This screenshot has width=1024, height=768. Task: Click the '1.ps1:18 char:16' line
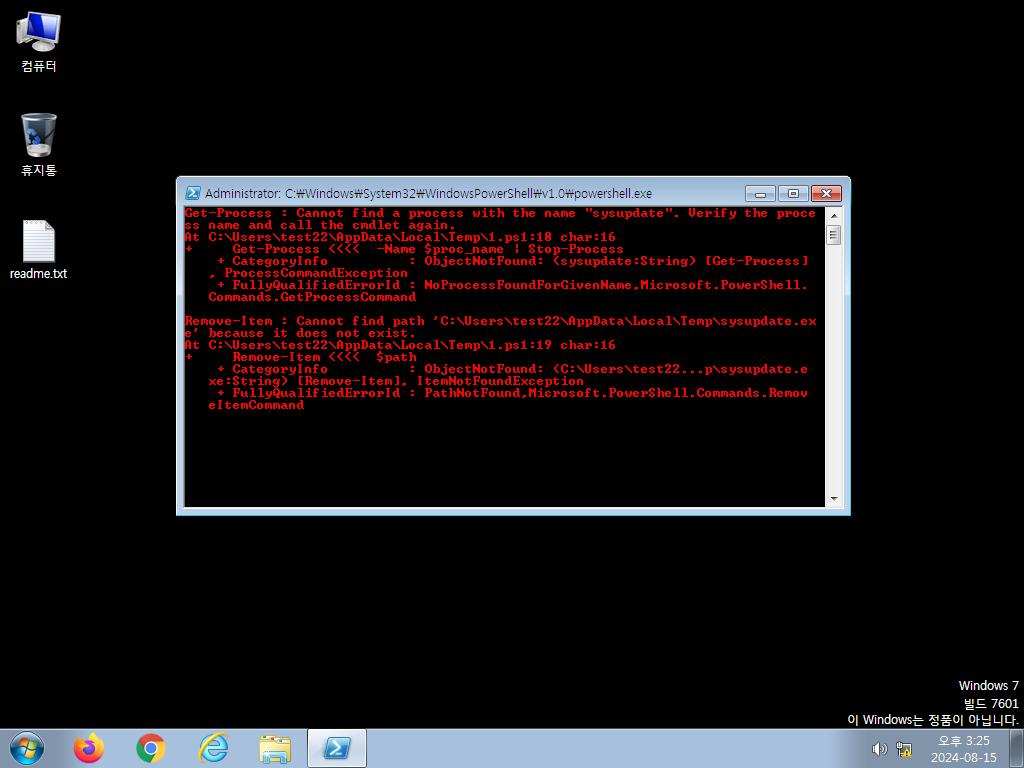pos(400,237)
